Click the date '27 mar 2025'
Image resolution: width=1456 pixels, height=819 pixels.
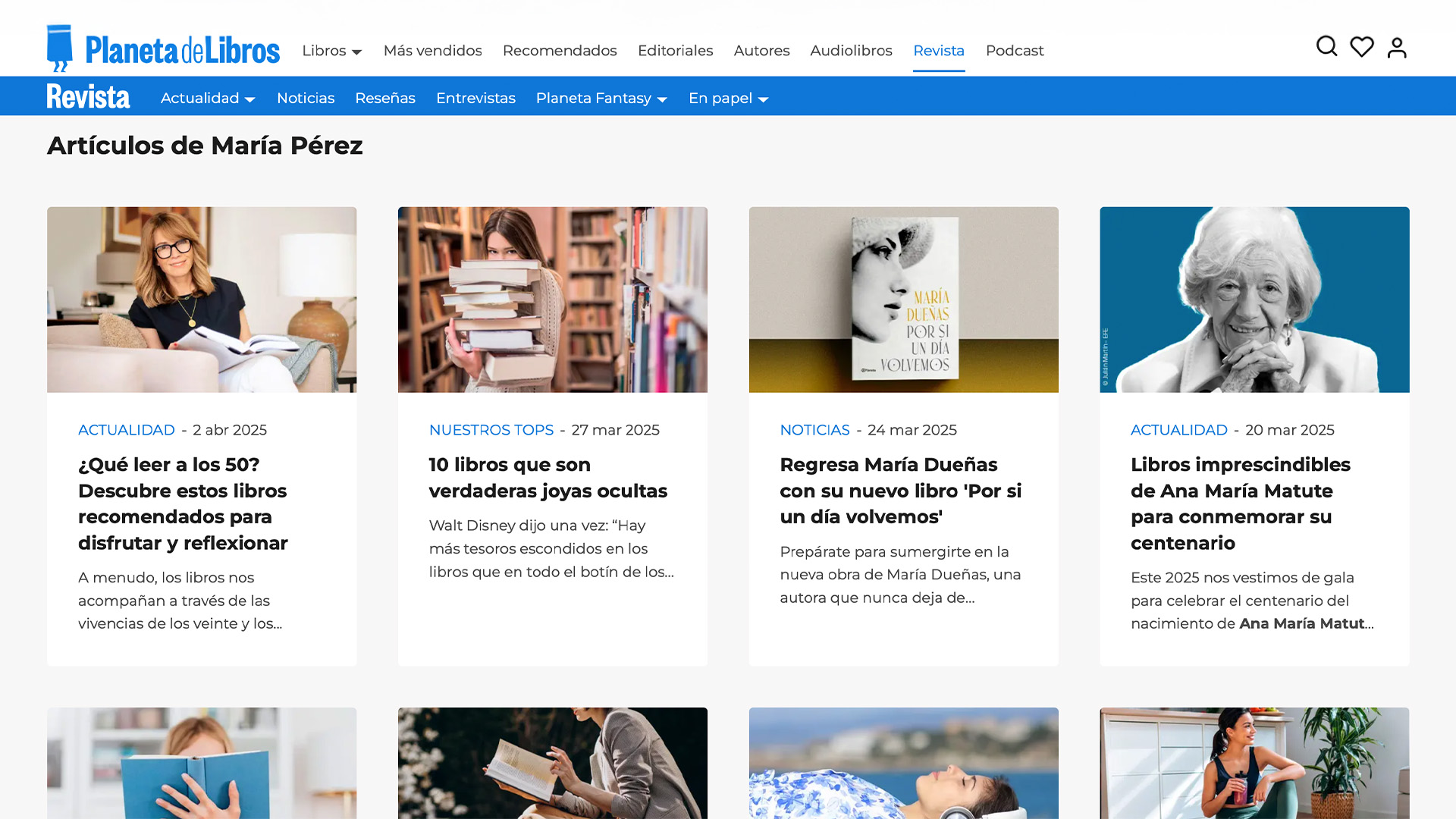pyautogui.click(x=616, y=430)
